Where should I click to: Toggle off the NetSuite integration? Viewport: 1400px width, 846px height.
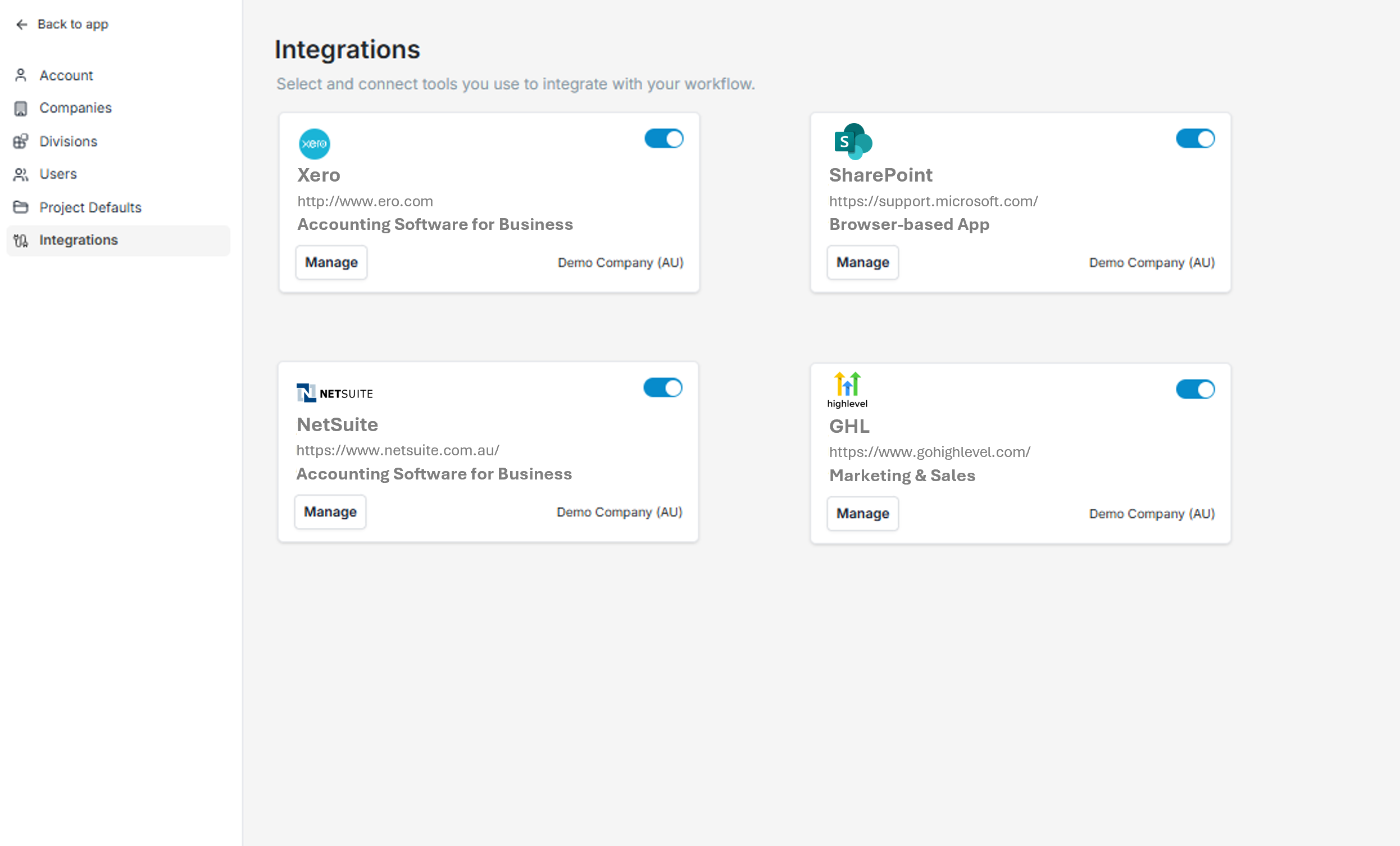coord(662,388)
